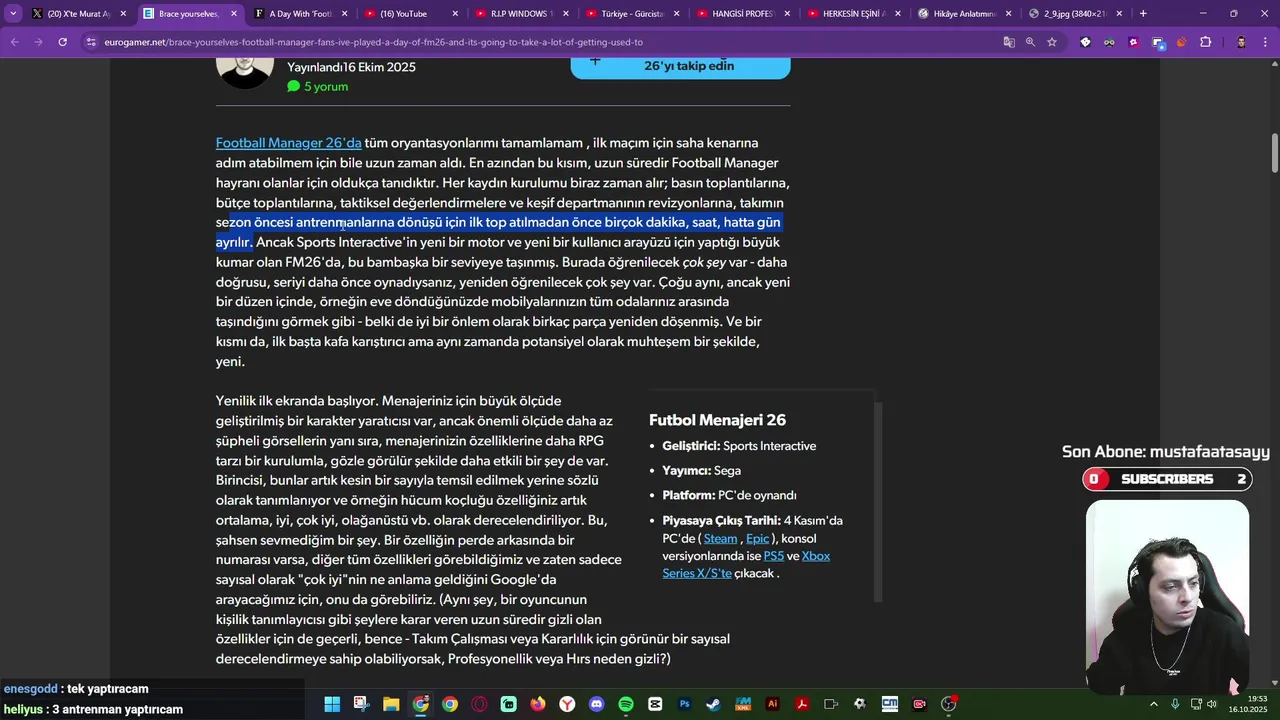Click the microphone icon in the system tray
Viewport: 1280px width, 720px height.
1175,704
